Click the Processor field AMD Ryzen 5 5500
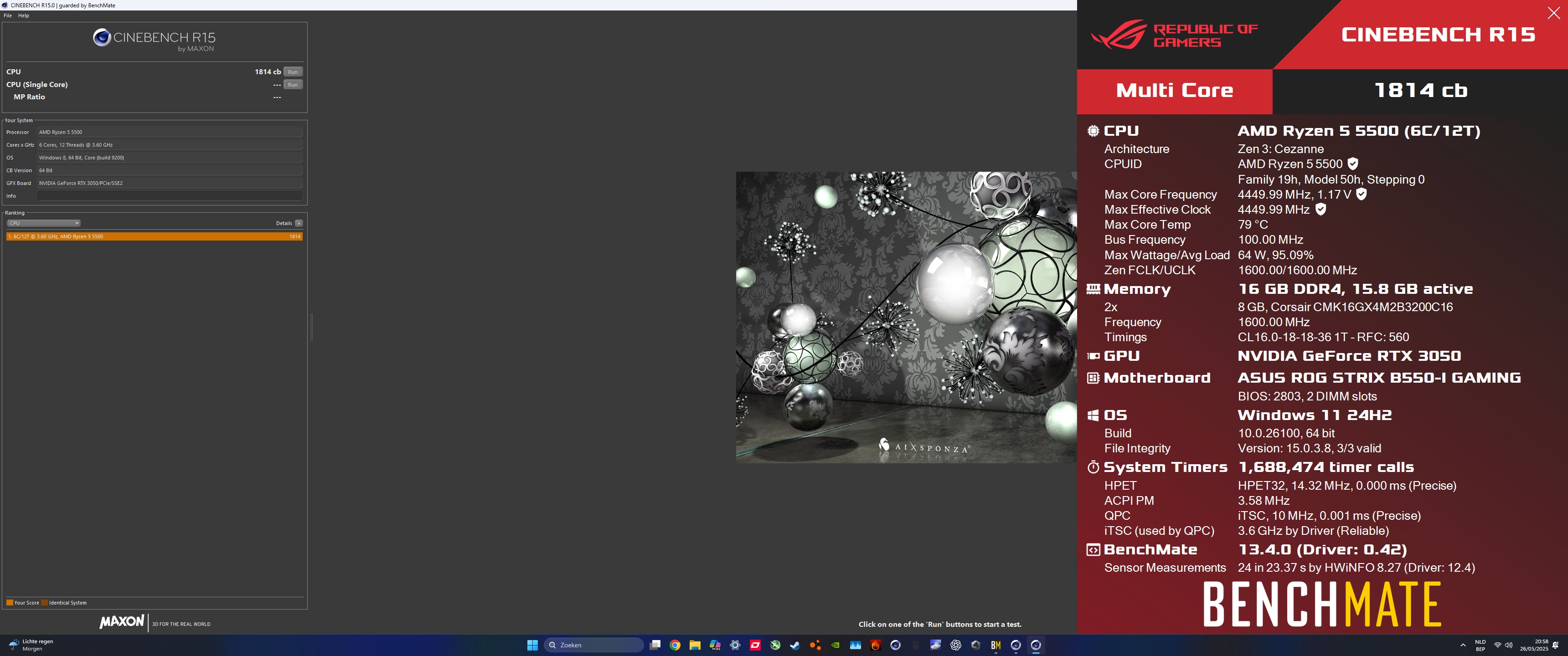 [x=170, y=132]
